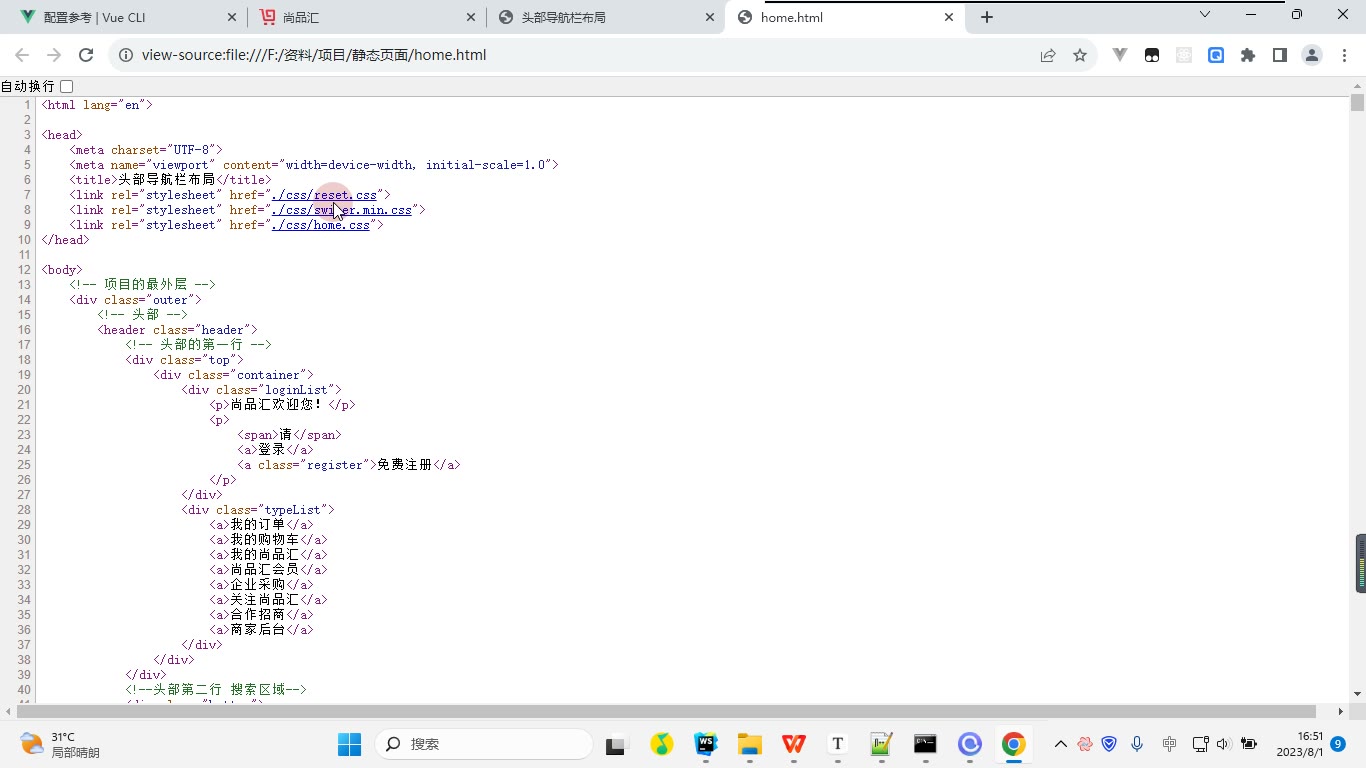Launch WebStorm from the taskbar

(x=706, y=744)
